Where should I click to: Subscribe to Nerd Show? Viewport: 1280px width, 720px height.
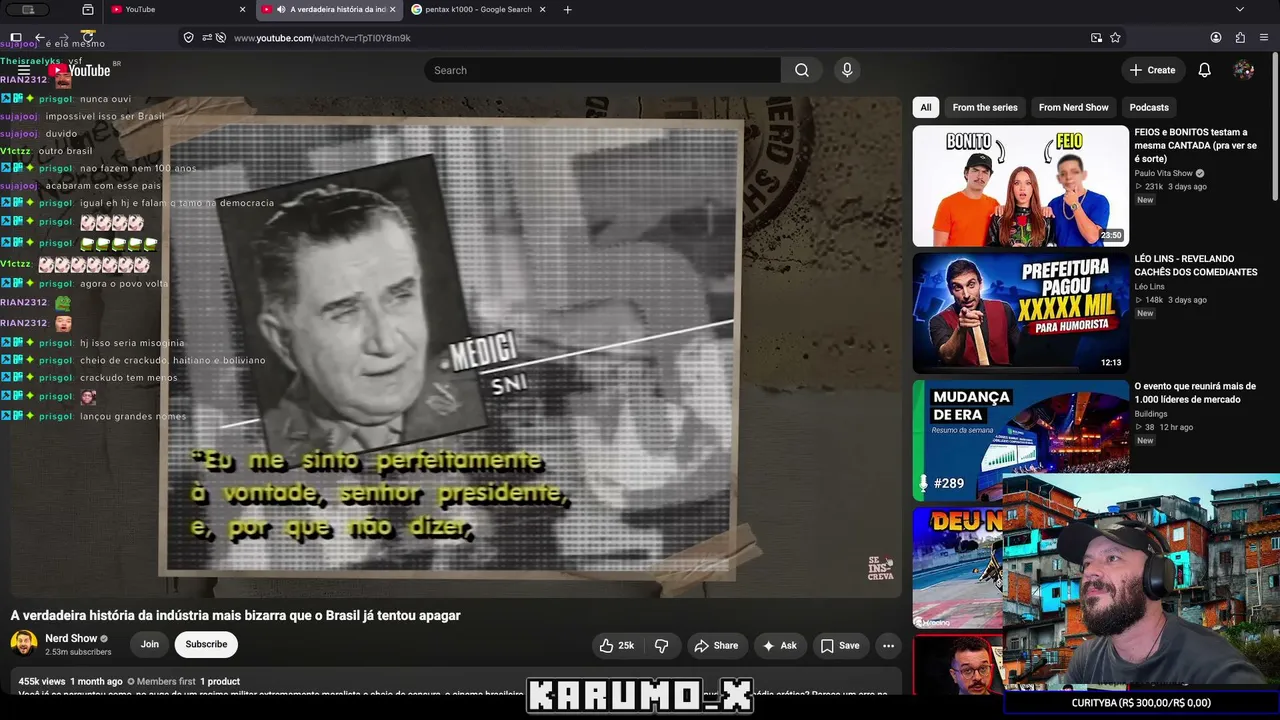point(206,645)
